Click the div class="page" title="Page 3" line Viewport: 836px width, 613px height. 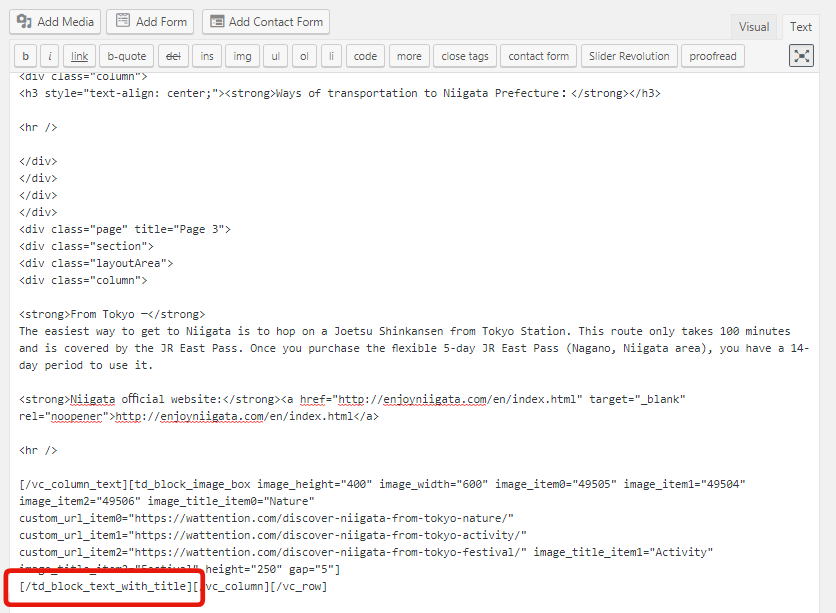125,229
